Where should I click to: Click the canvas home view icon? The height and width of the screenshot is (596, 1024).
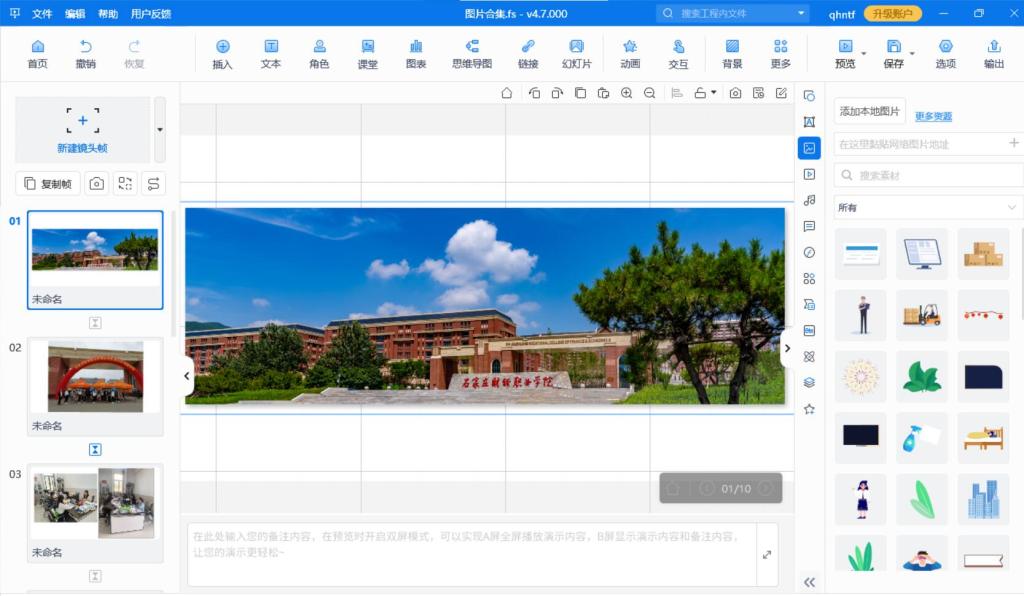pos(507,93)
